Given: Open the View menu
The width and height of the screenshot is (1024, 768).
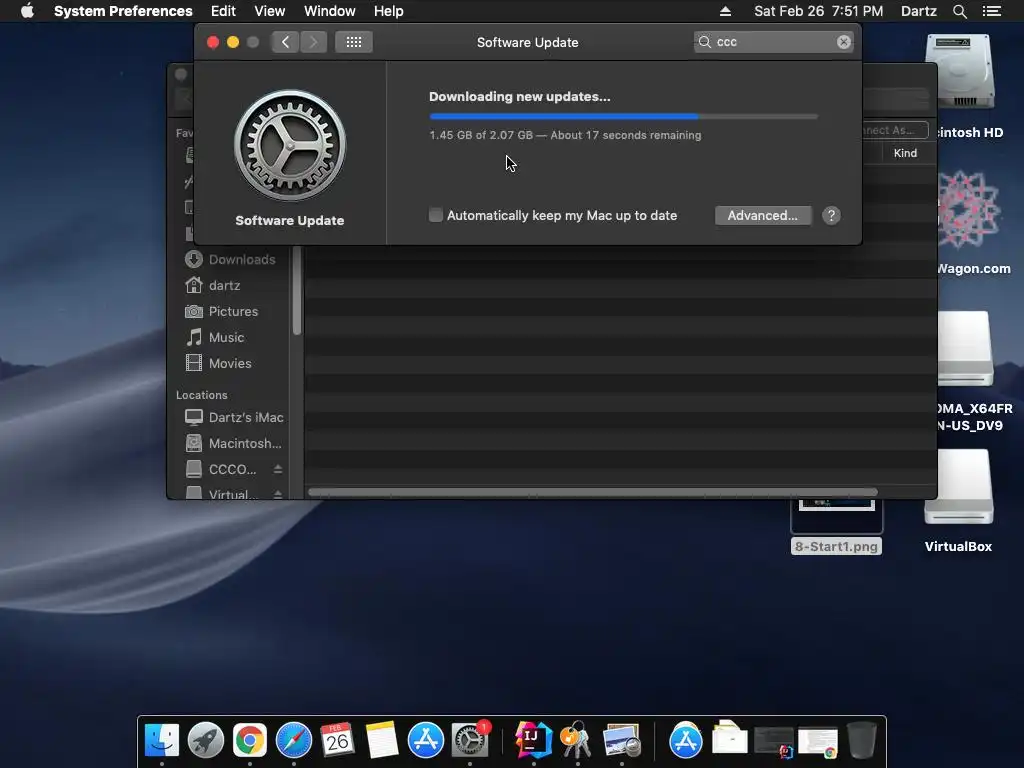Looking at the screenshot, I should [x=270, y=11].
